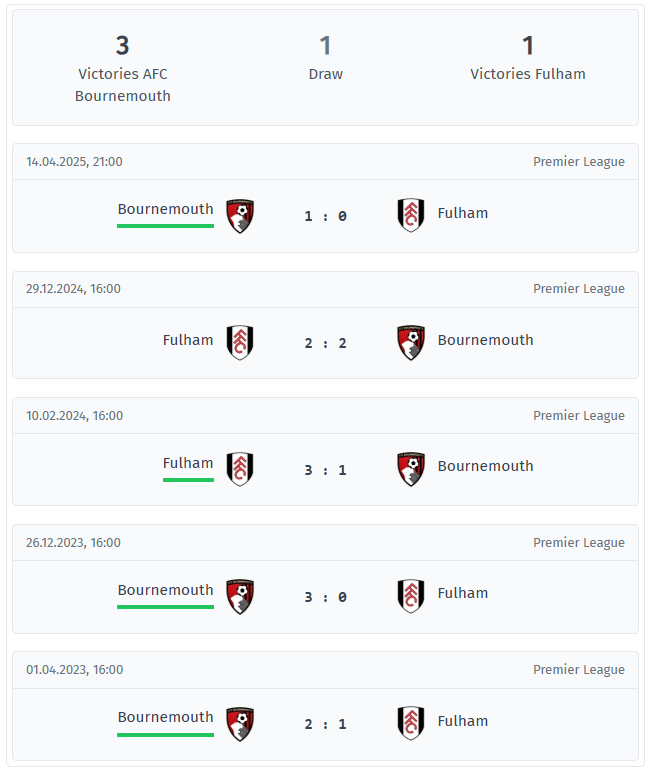651x771 pixels.
Task: Open the 2 : 1 score result
Action: pos(325,724)
